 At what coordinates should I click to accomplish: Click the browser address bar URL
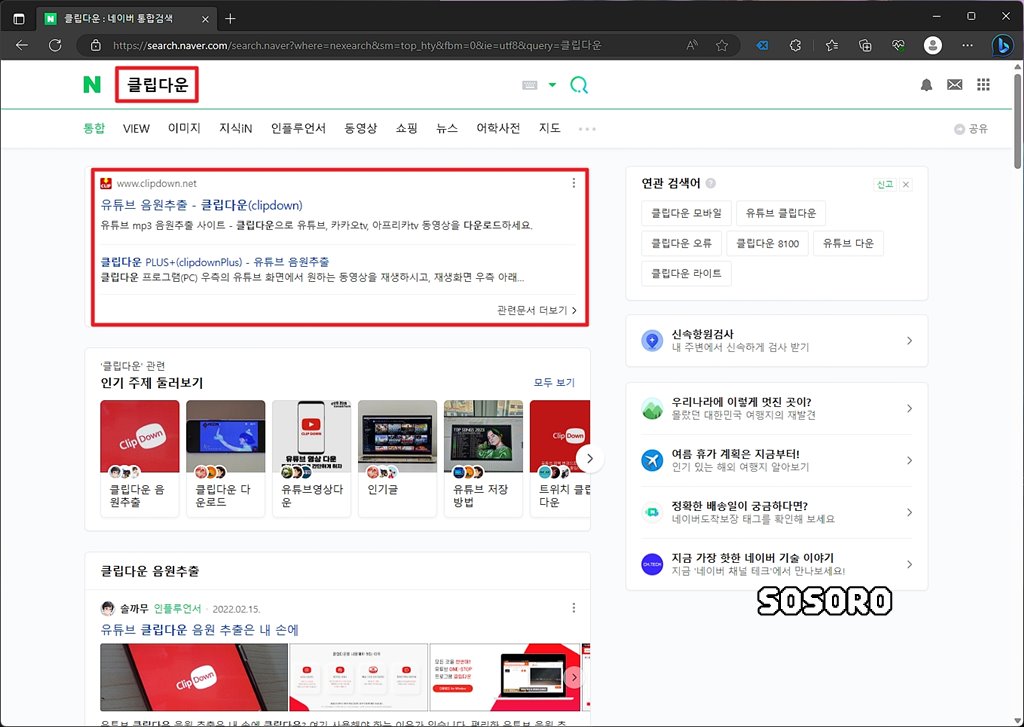point(357,46)
